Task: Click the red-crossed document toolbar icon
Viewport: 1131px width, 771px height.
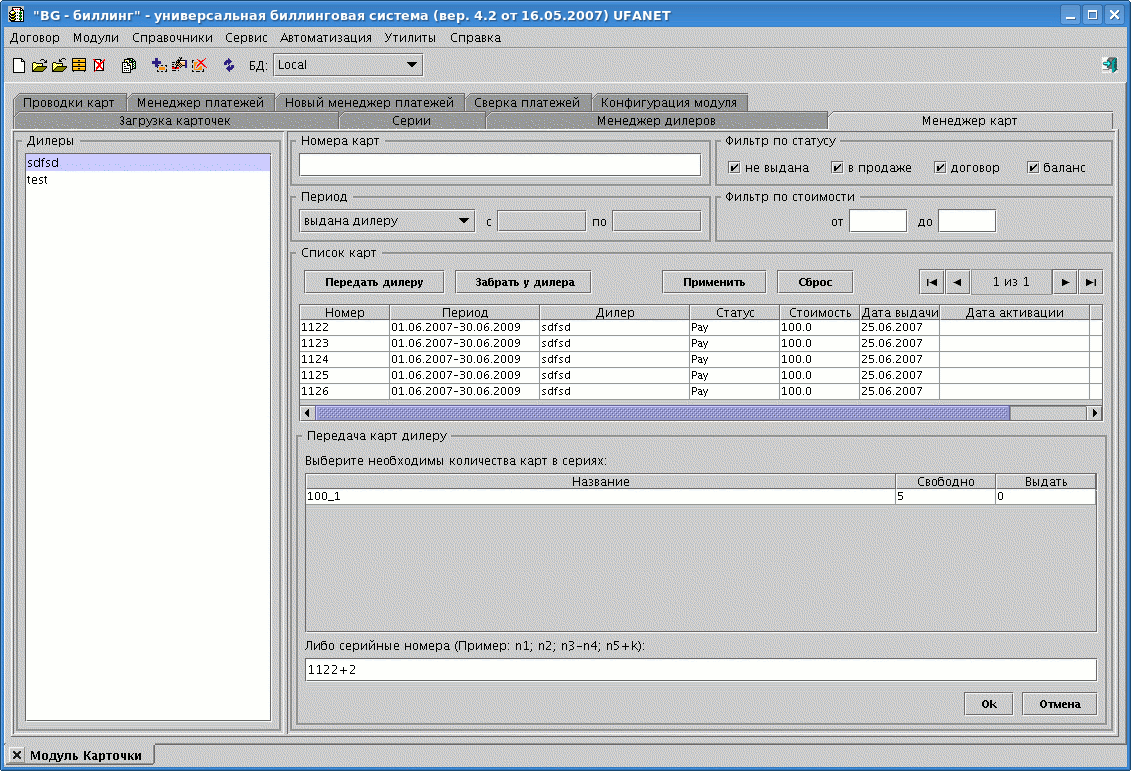Action: pyautogui.click(x=99, y=65)
